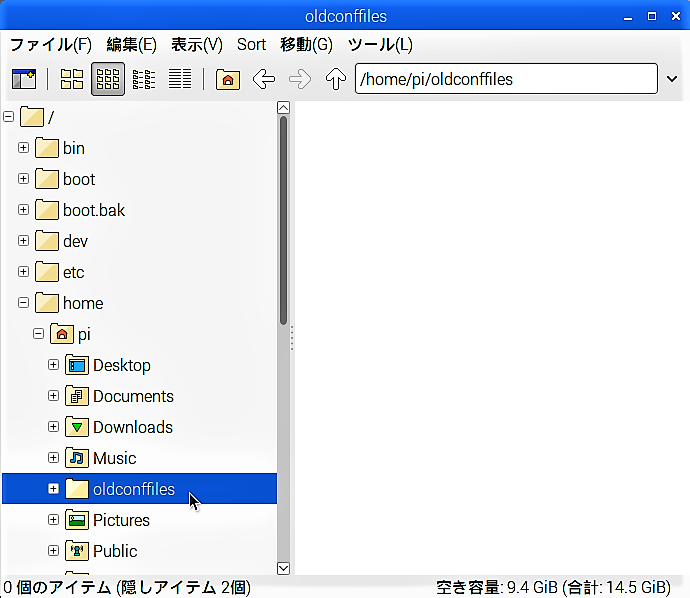This screenshot has height=598, width=690.
Task: Select thumbnail grid view button
Action: [108, 79]
